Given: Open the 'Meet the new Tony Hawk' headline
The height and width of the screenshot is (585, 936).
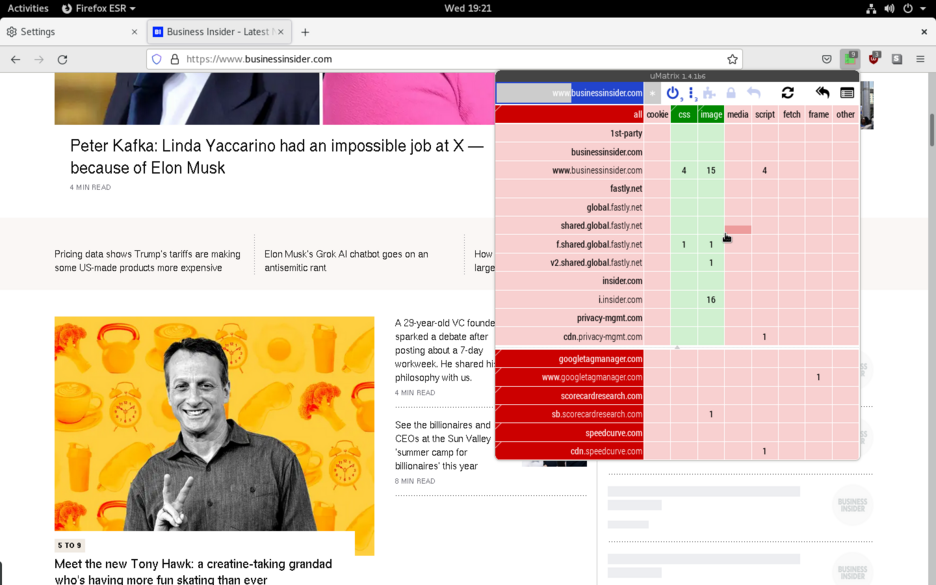Looking at the screenshot, I should point(193,571).
